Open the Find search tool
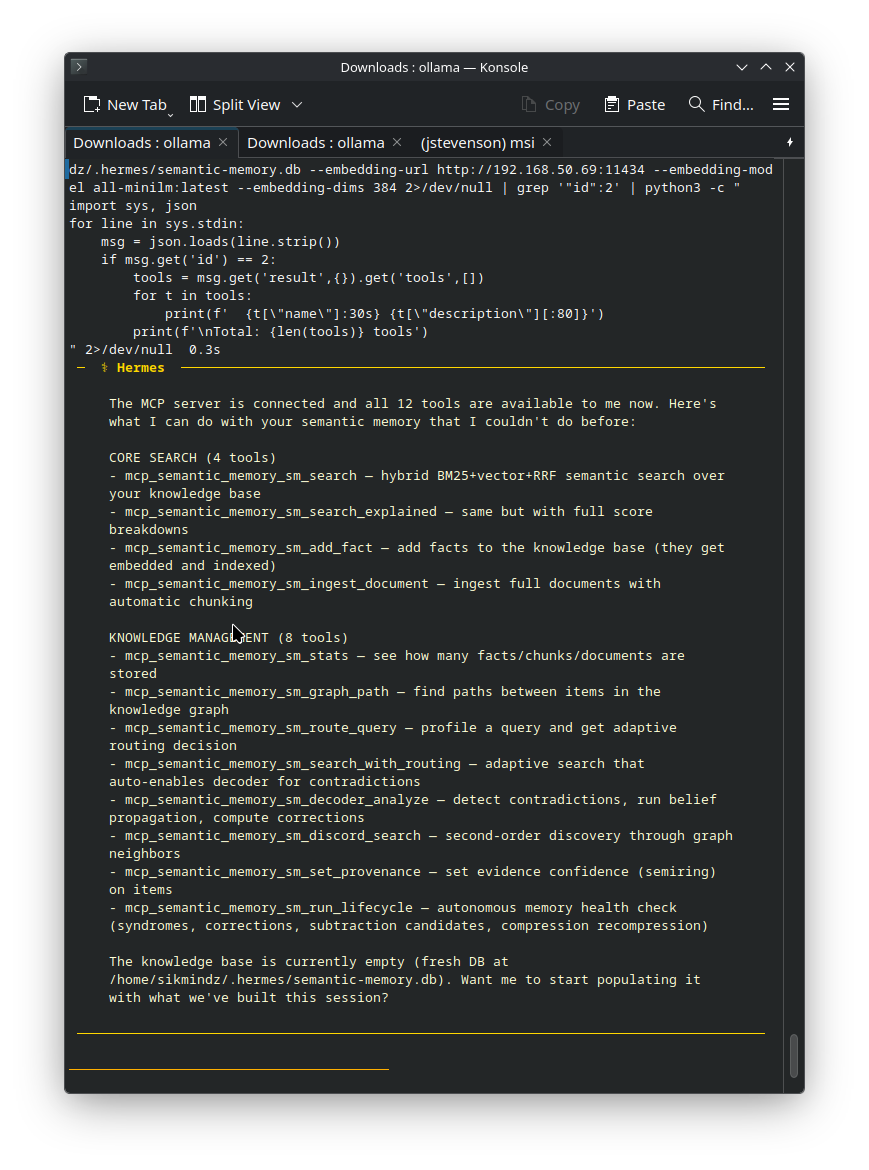The height and width of the screenshot is (1170, 869). point(721,104)
